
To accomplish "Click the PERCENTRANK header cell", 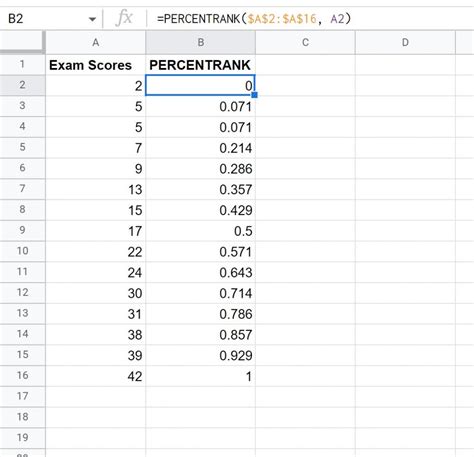I will [x=200, y=65].
